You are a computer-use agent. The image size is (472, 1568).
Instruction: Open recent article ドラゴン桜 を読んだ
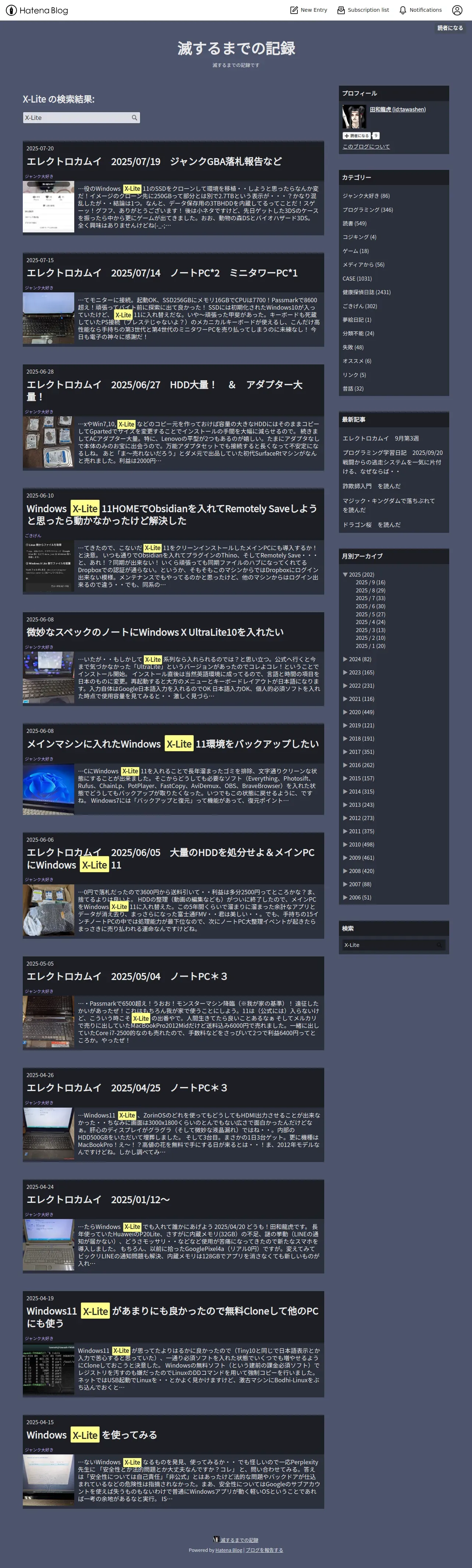tap(371, 525)
